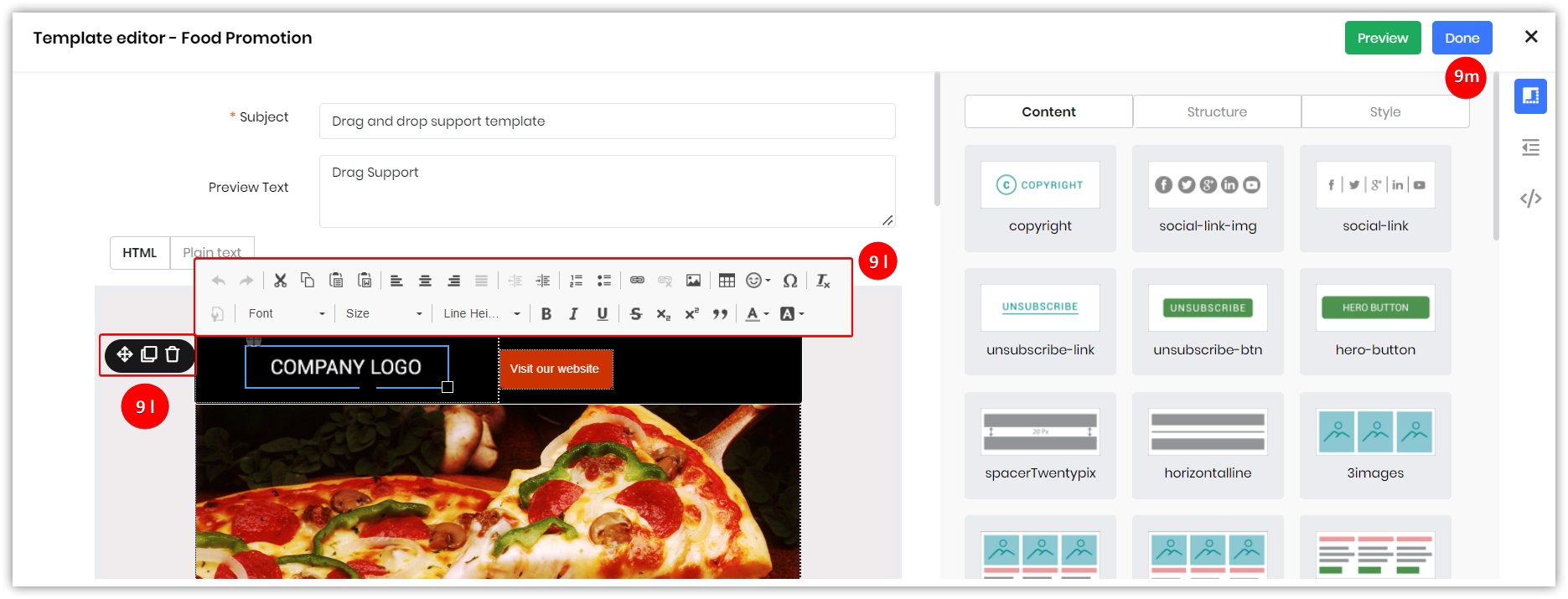Open the Size dropdown

pyautogui.click(x=384, y=313)
